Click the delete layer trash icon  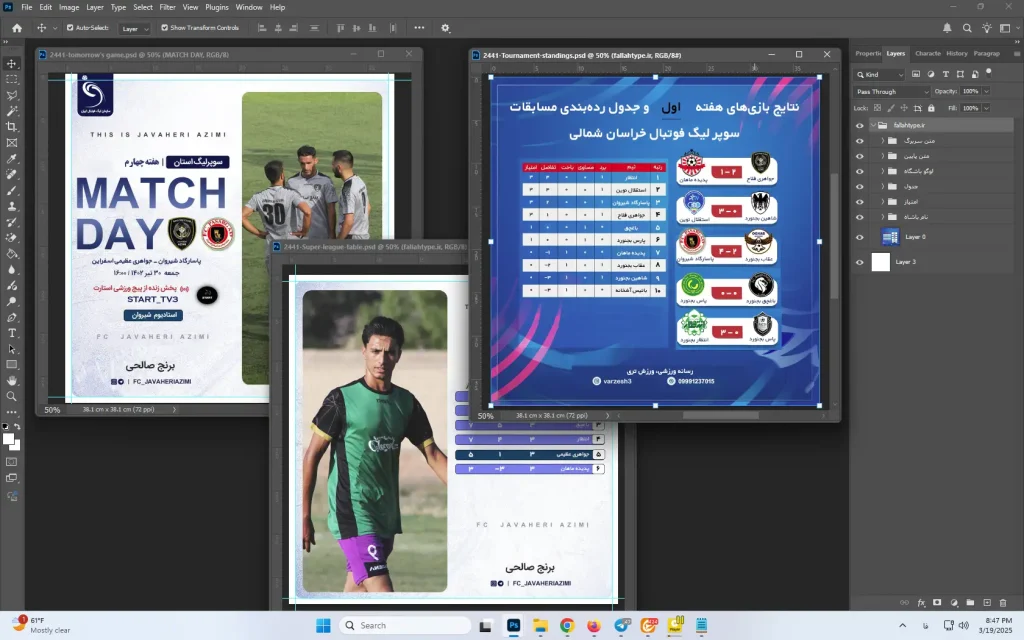click(1003, 603)
